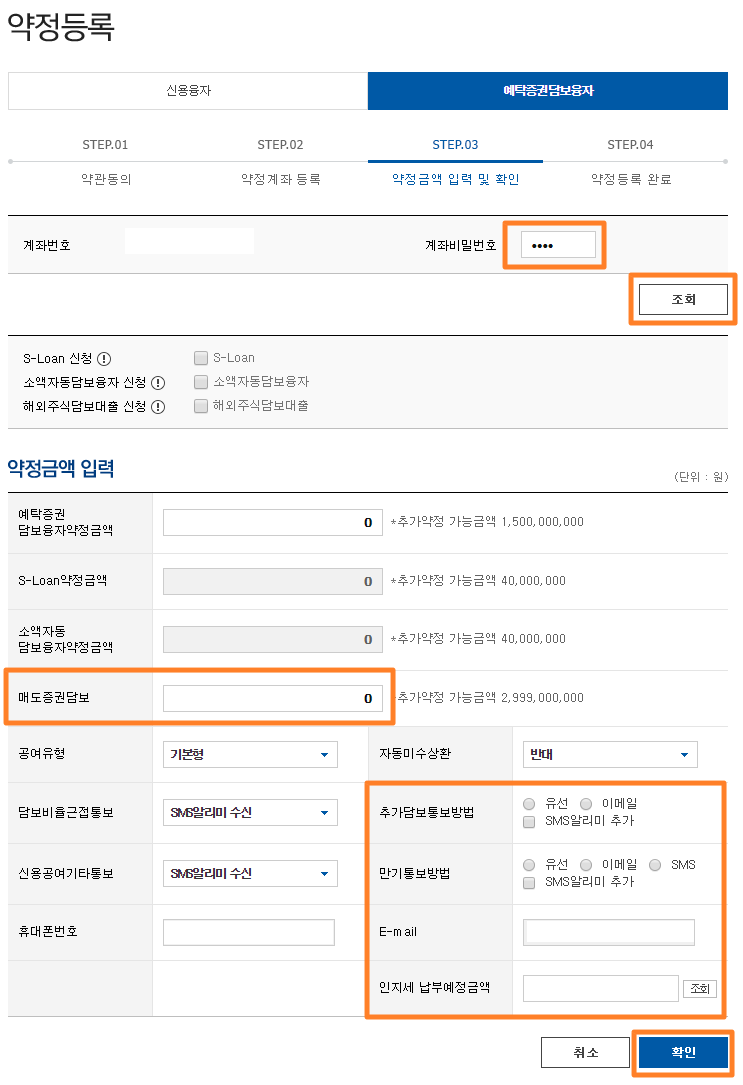This screenshot has height=1085, width=743.
Task: Check the S-Loan checkbox
Action: [x=201, y=358]
